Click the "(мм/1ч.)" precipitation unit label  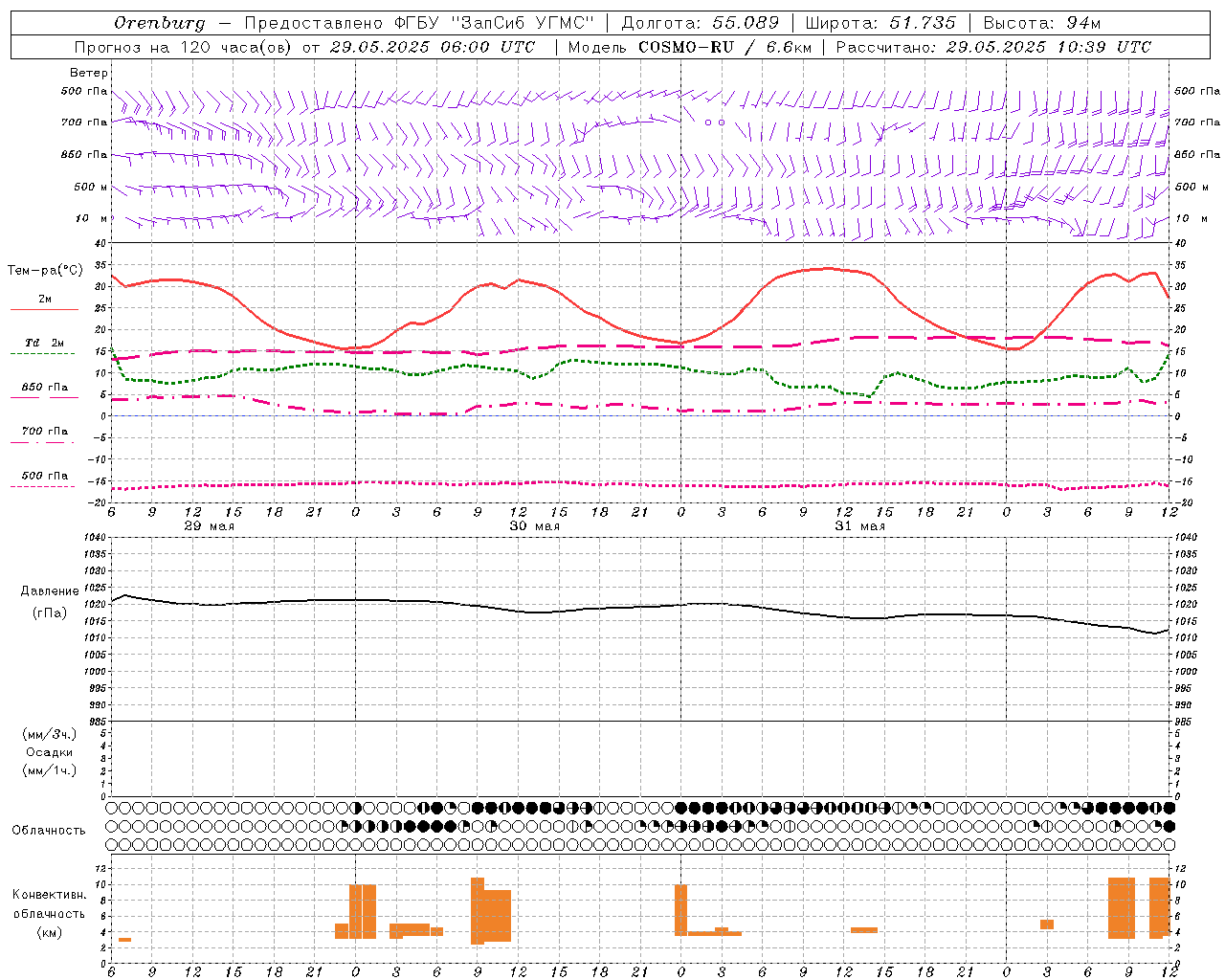(50, 770)
